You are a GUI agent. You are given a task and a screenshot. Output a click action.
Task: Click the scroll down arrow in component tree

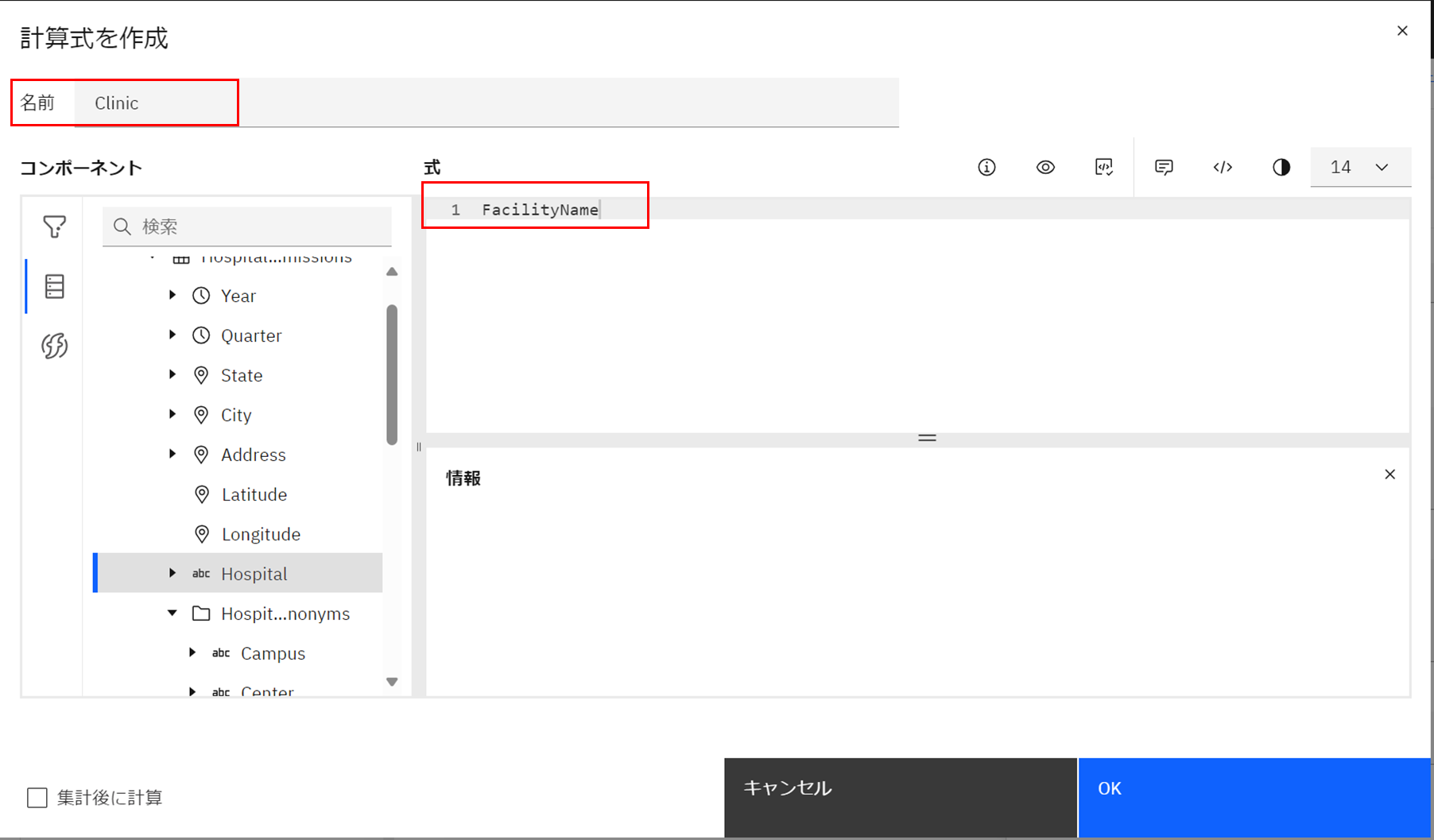coord(392,682)
